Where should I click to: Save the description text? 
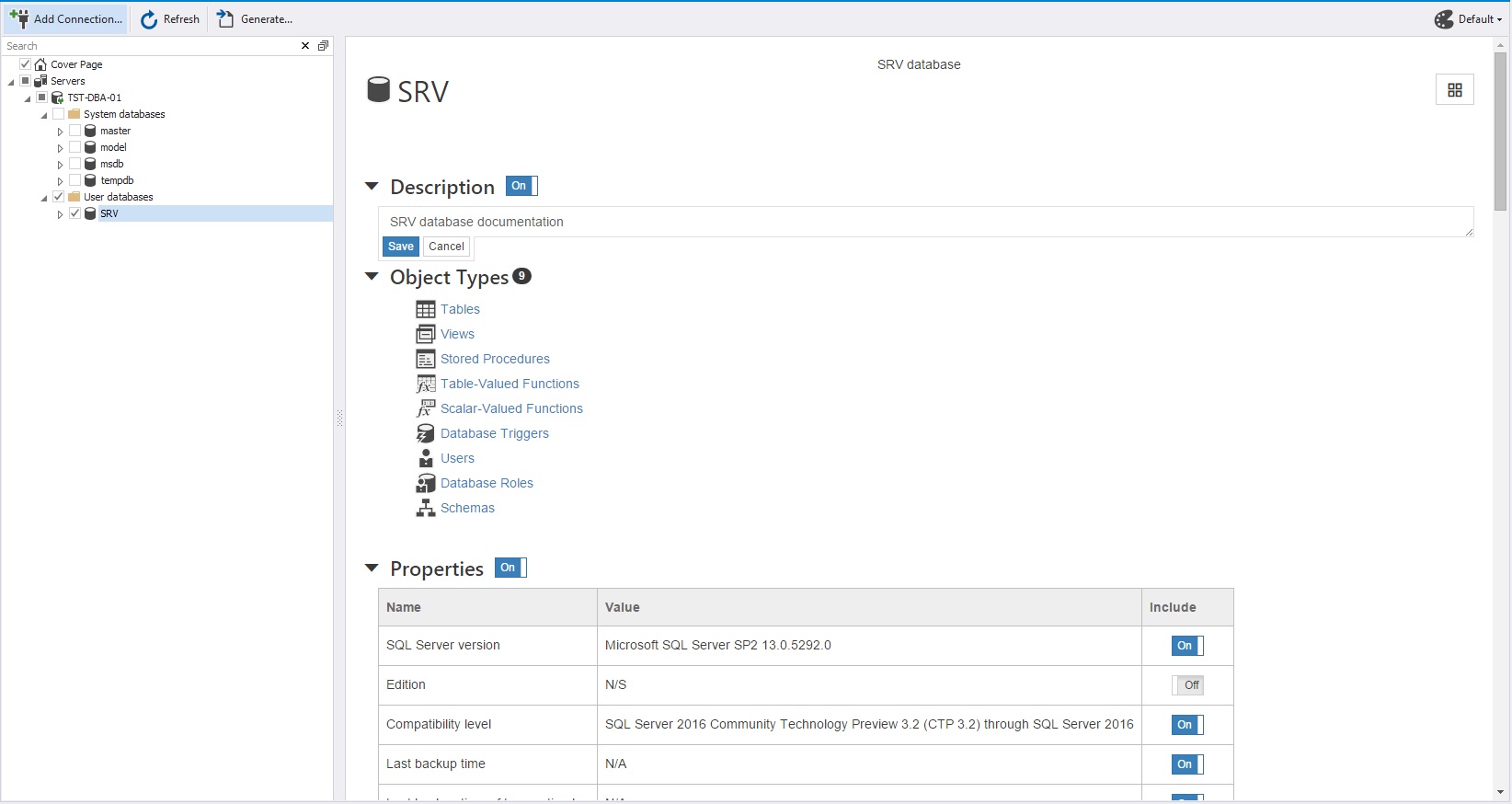[x=400, y=247]
